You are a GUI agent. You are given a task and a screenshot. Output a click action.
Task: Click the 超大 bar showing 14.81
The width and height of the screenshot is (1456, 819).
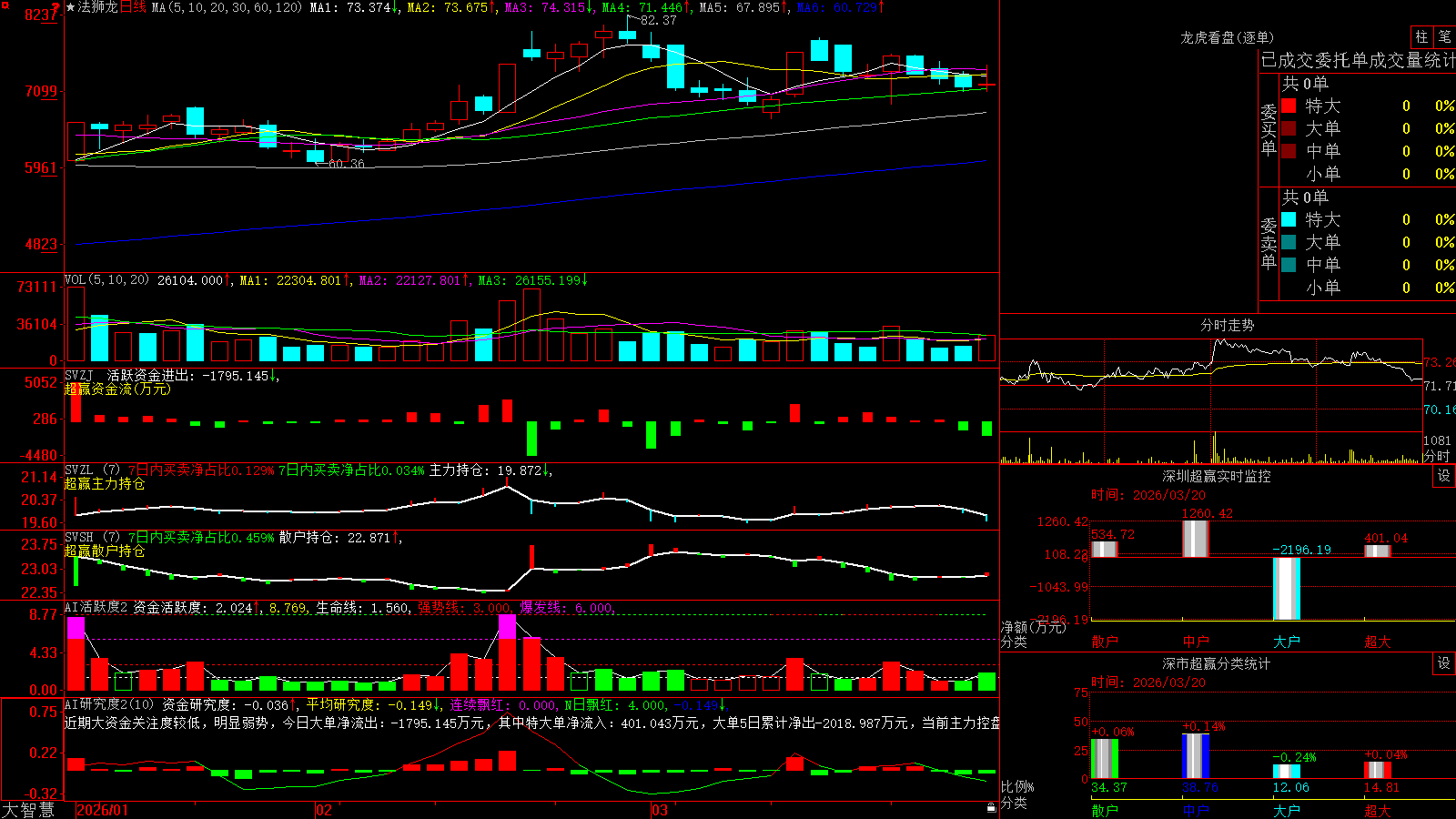(x=1378, y=770)
